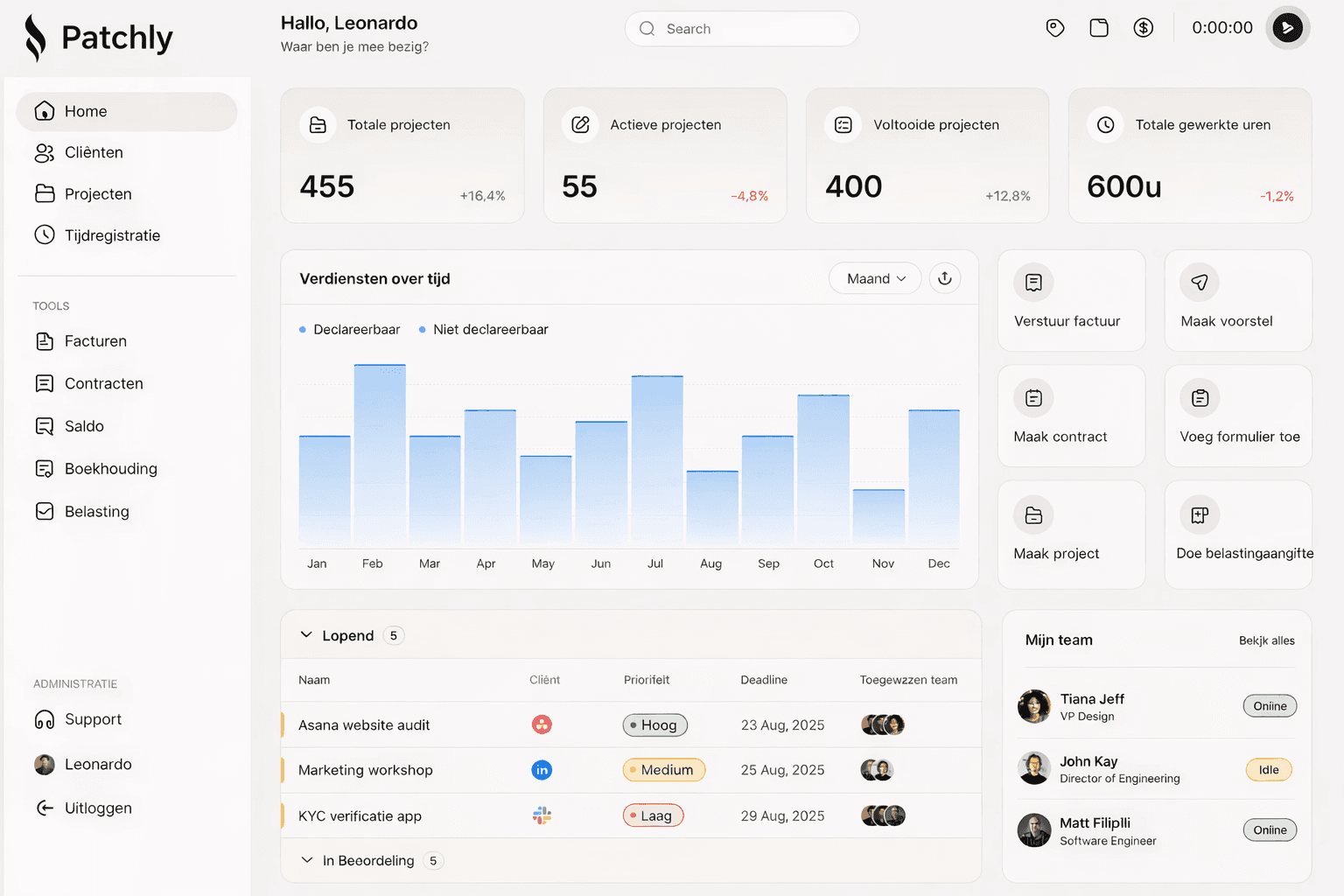This screenshot has width=1344, height=896.
Task: Collapse the Lopend project list
Action: tap(306, 635)
